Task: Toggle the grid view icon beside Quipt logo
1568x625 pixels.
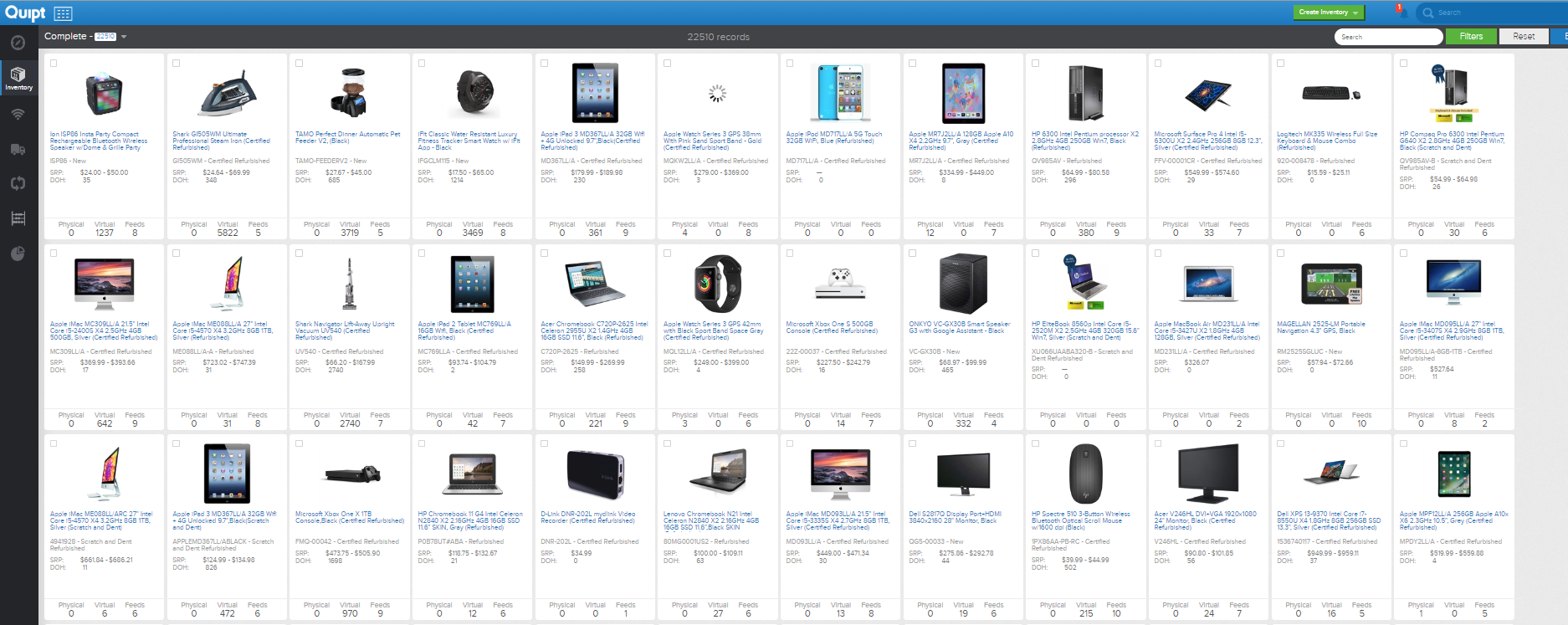Action: tap(63, 13)
